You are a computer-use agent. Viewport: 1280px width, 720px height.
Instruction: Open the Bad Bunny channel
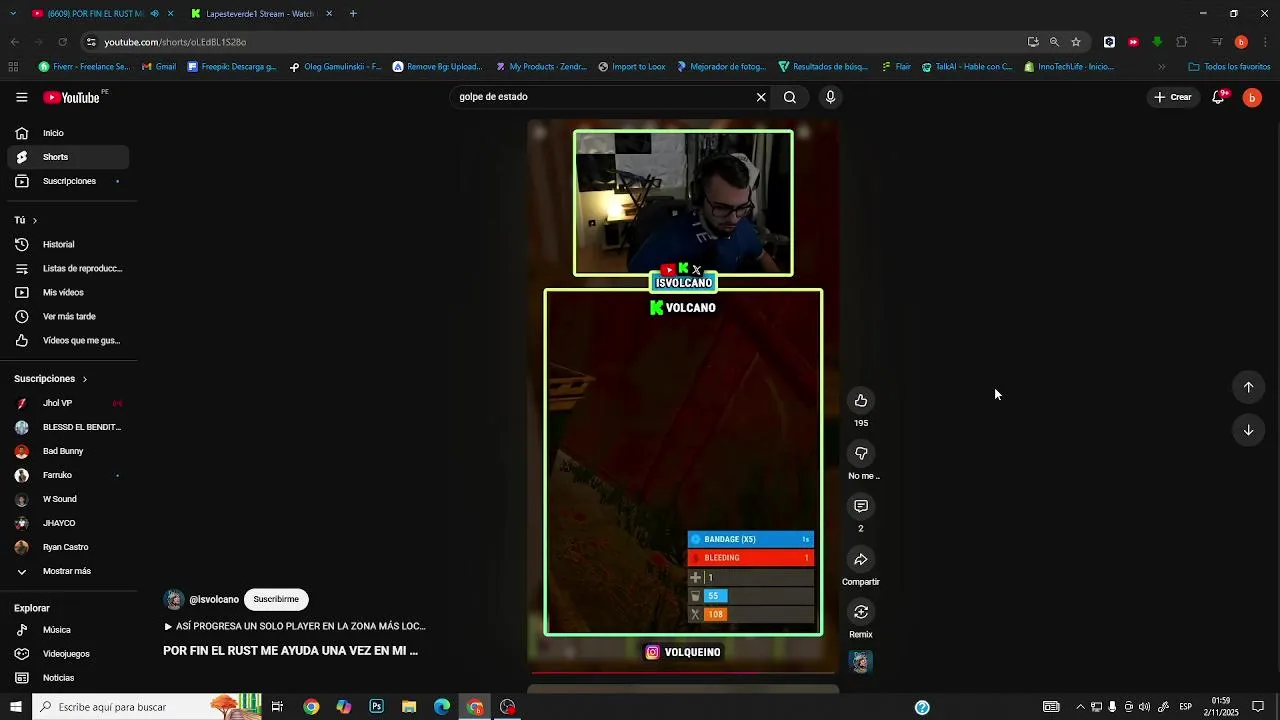(x=68, y=451)
